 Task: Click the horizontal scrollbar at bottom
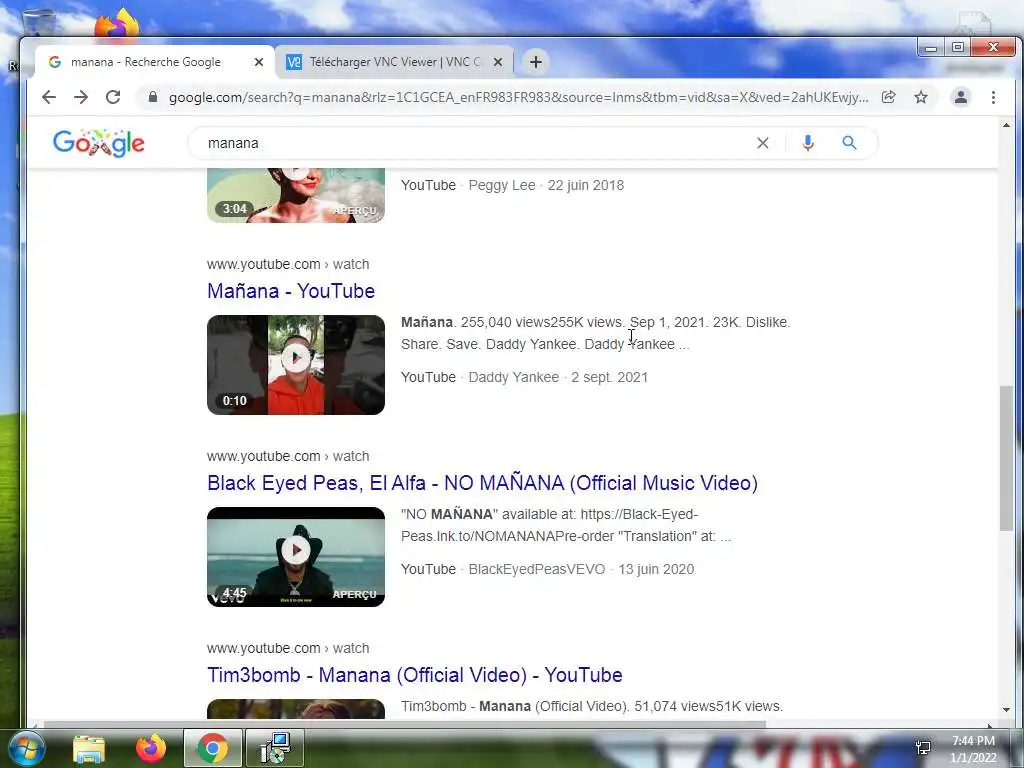(405, 724)
